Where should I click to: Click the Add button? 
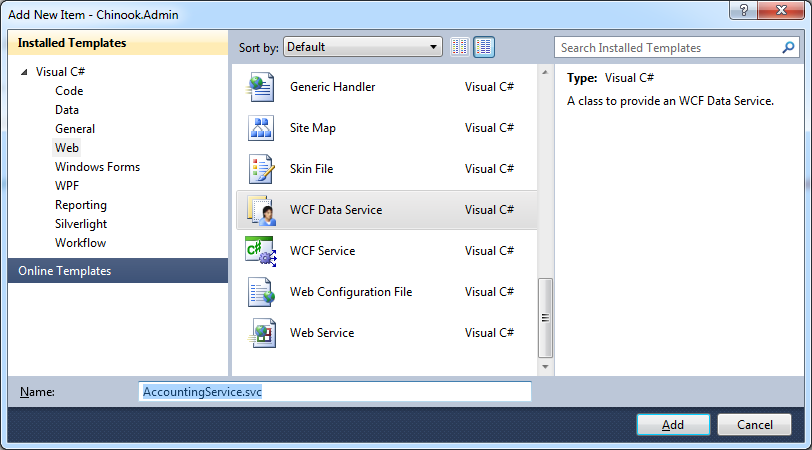673,425
